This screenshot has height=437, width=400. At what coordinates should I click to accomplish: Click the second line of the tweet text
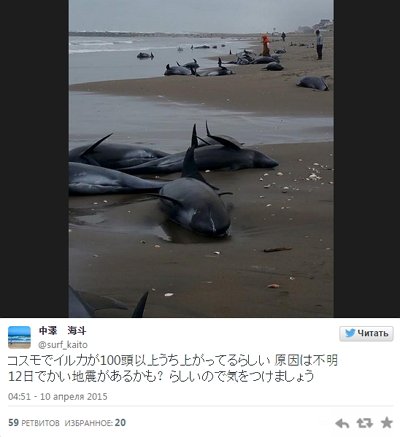point(161,376)
